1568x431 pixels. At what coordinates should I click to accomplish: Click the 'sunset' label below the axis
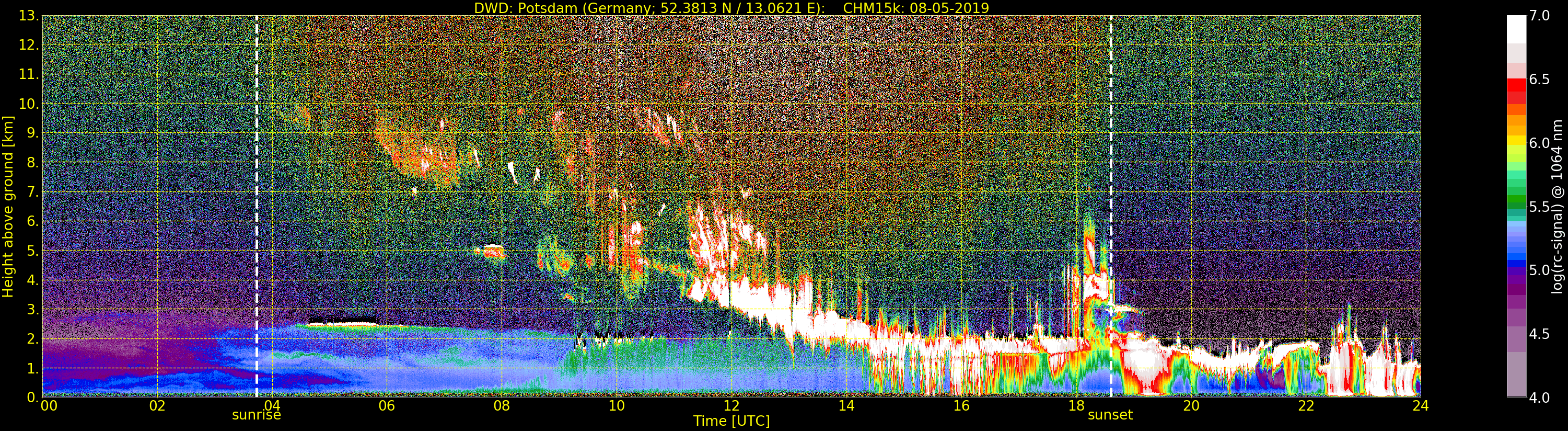(1110, 415)
